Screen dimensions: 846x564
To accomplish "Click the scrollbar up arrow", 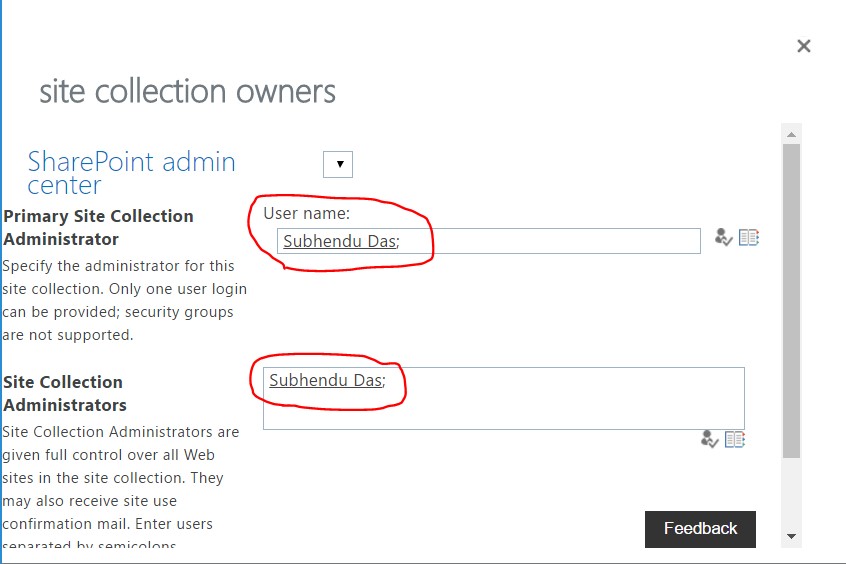I will pos(792,134).
